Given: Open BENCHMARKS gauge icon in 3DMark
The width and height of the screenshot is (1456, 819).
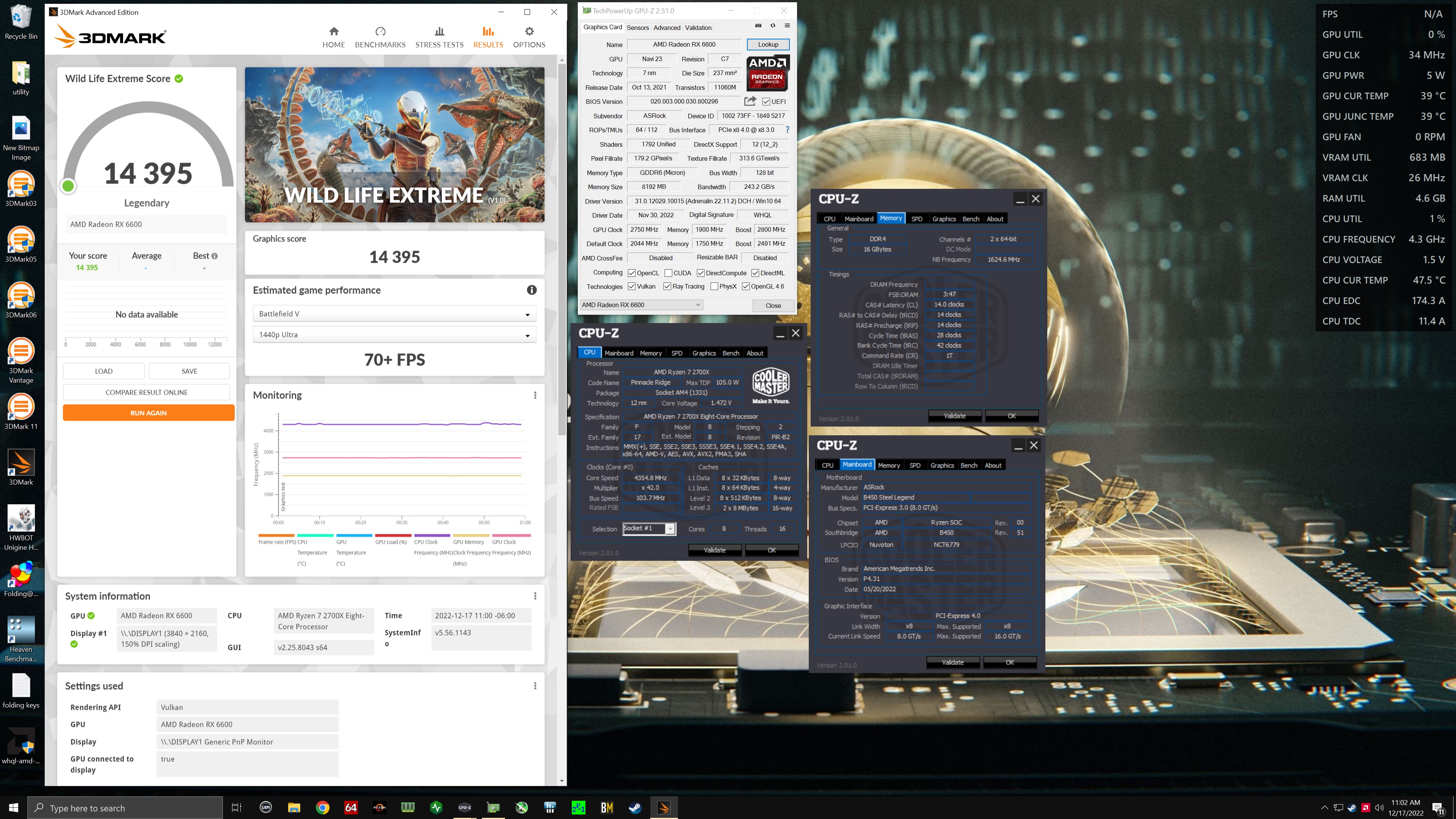Looking at the screenshot, I should pos(380,31).
